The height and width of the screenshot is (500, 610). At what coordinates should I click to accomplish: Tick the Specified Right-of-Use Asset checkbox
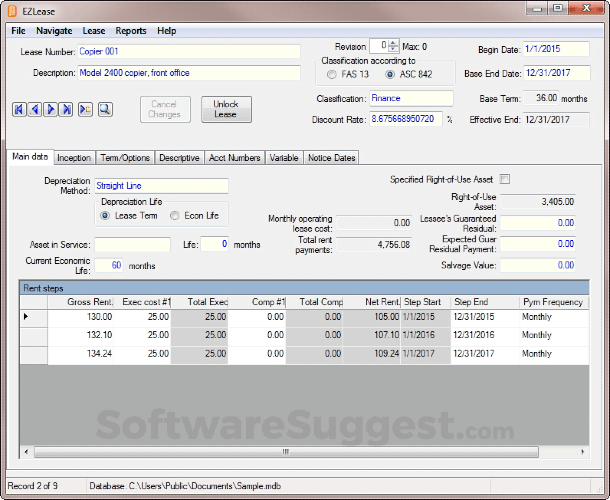pos(505,179)
